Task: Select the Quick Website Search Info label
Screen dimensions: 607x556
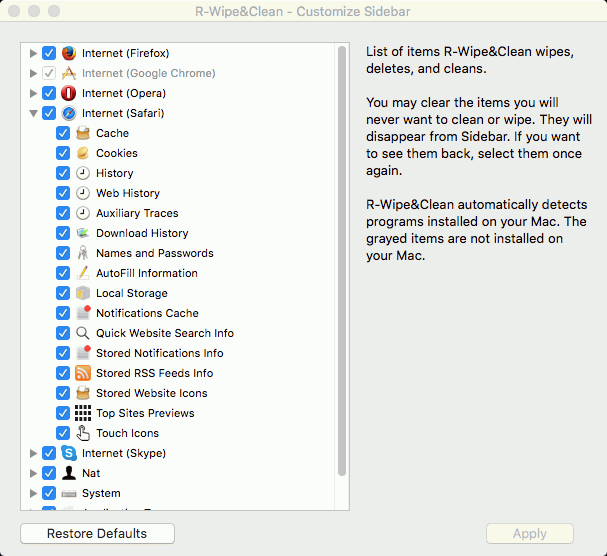Action: [x=165, y=333]
